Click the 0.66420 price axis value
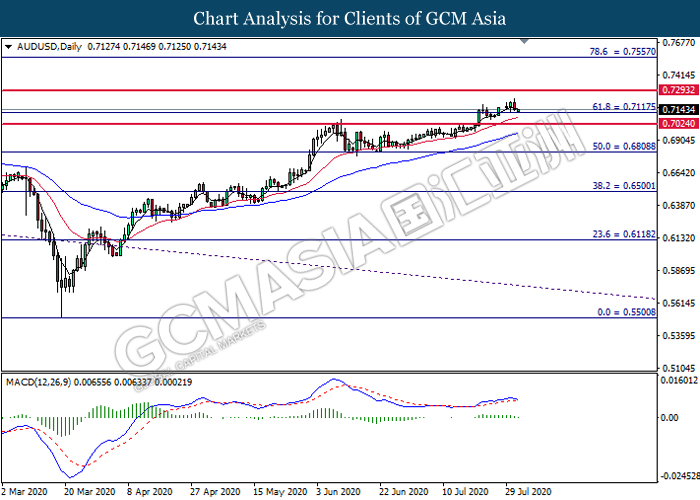The image size is (700, 500). tap(679, 173)
